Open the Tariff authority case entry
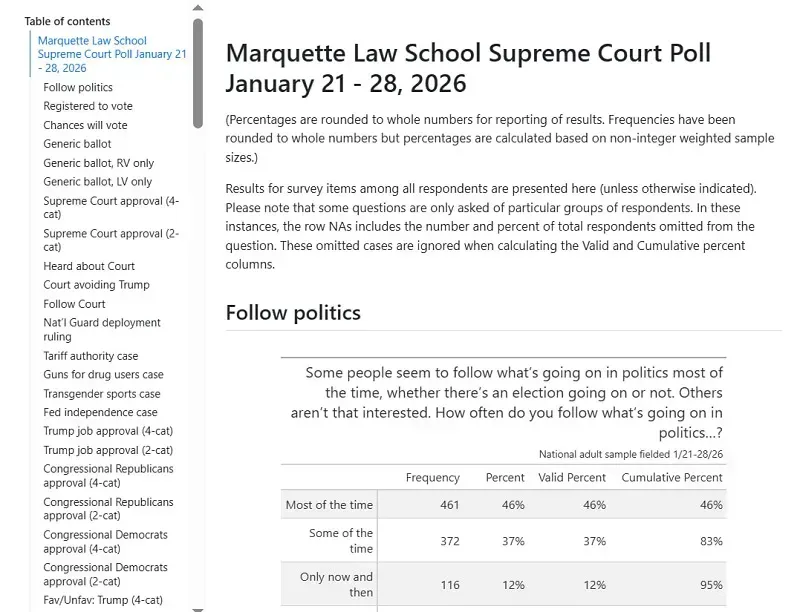The width and height of the screenshot is (800, 612). 91,356
